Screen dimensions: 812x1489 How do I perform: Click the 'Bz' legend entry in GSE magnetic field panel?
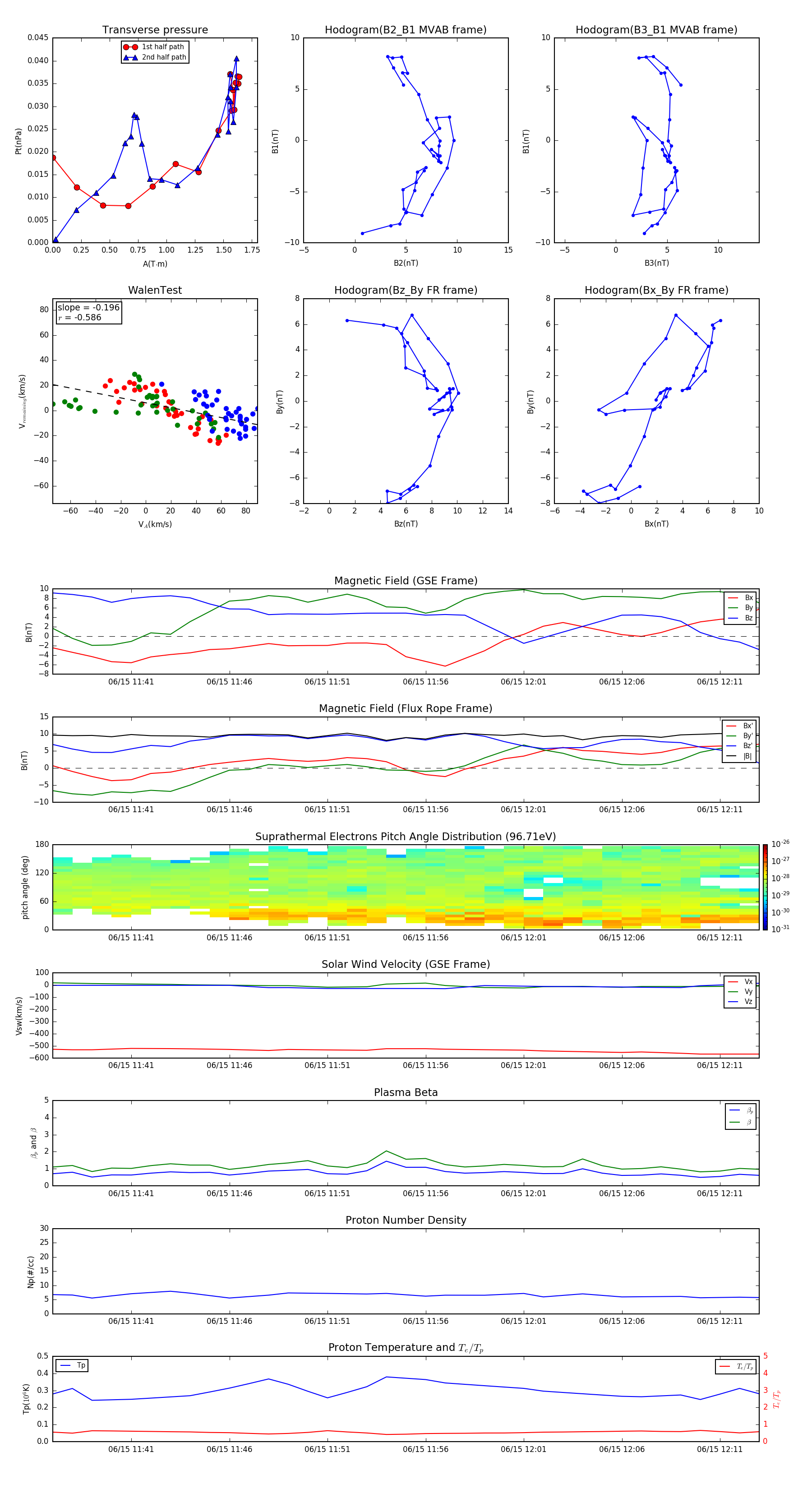tap(740, 619)
